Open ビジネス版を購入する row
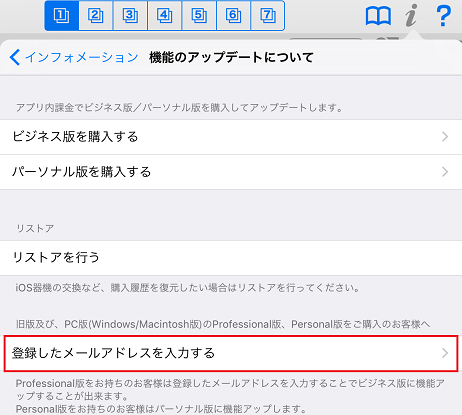462x415 pixels. (x=231, y=137)
